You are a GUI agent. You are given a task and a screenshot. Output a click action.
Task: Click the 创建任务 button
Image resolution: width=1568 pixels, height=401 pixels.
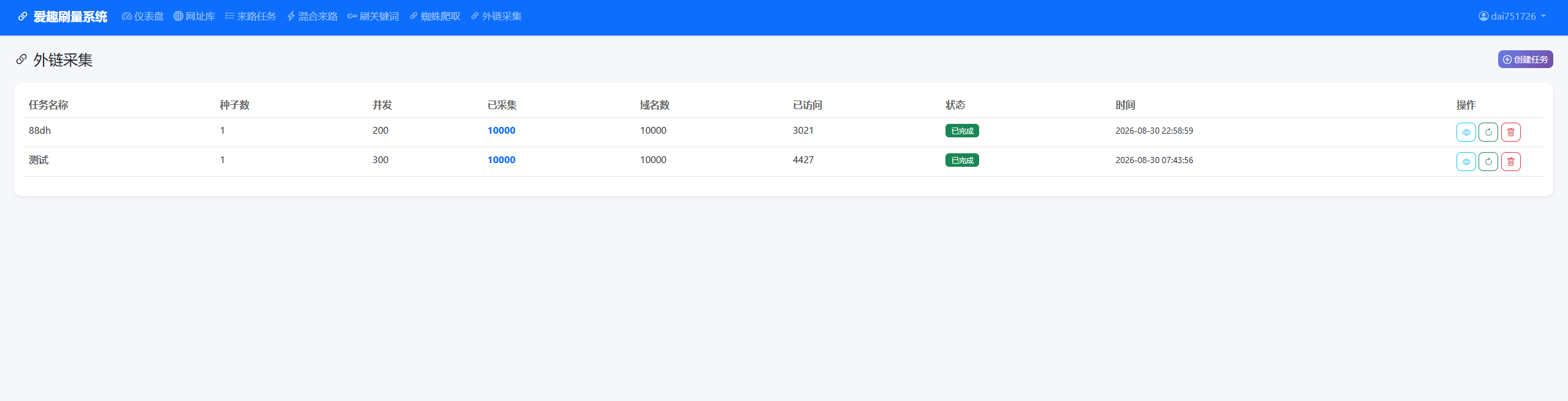[1525, 59]
